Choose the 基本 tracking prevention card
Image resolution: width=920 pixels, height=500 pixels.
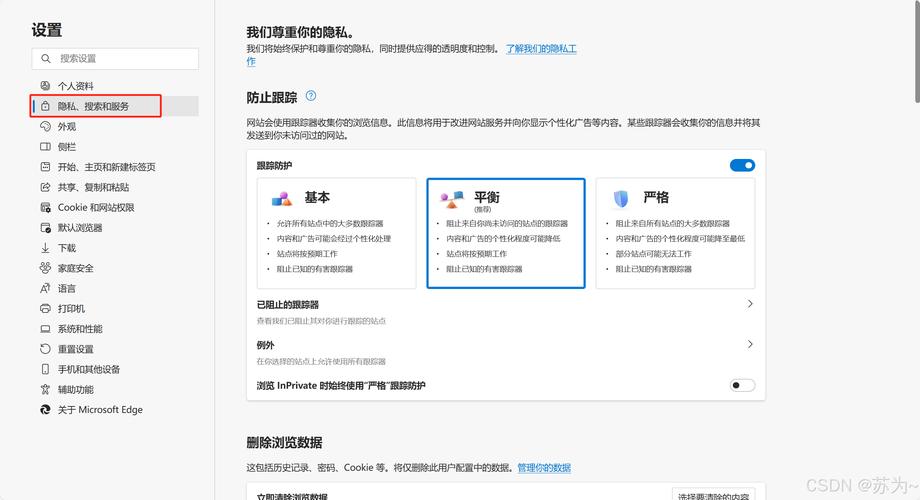tap(336, 233)
